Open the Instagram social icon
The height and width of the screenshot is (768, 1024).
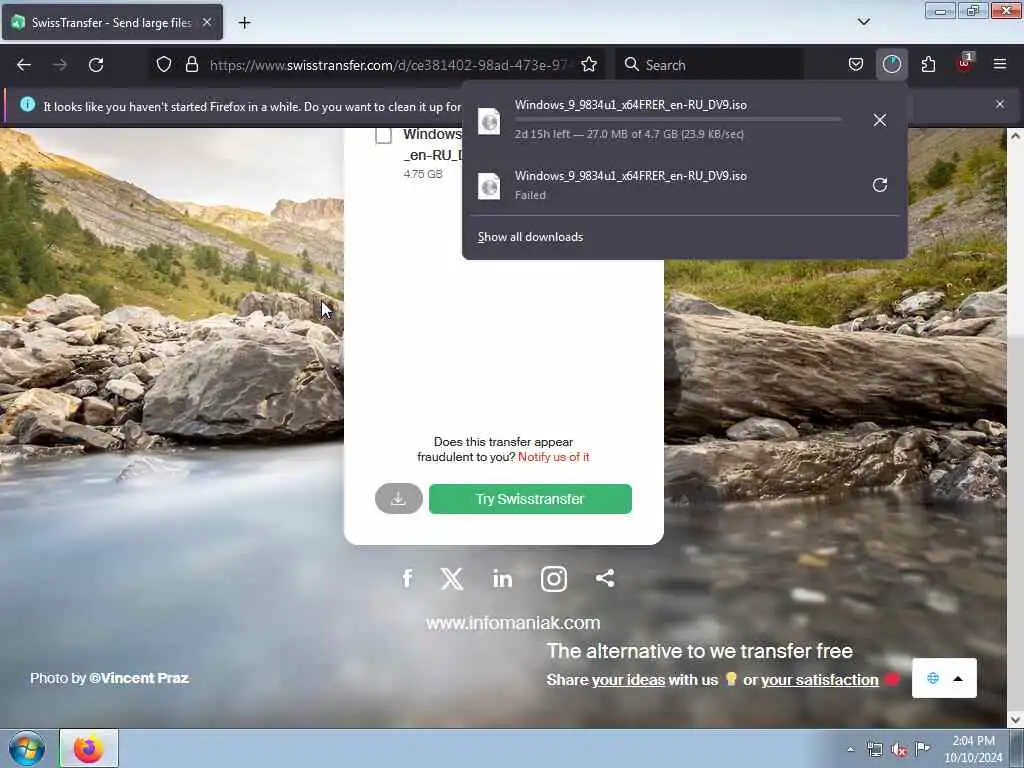coord(553,579)
